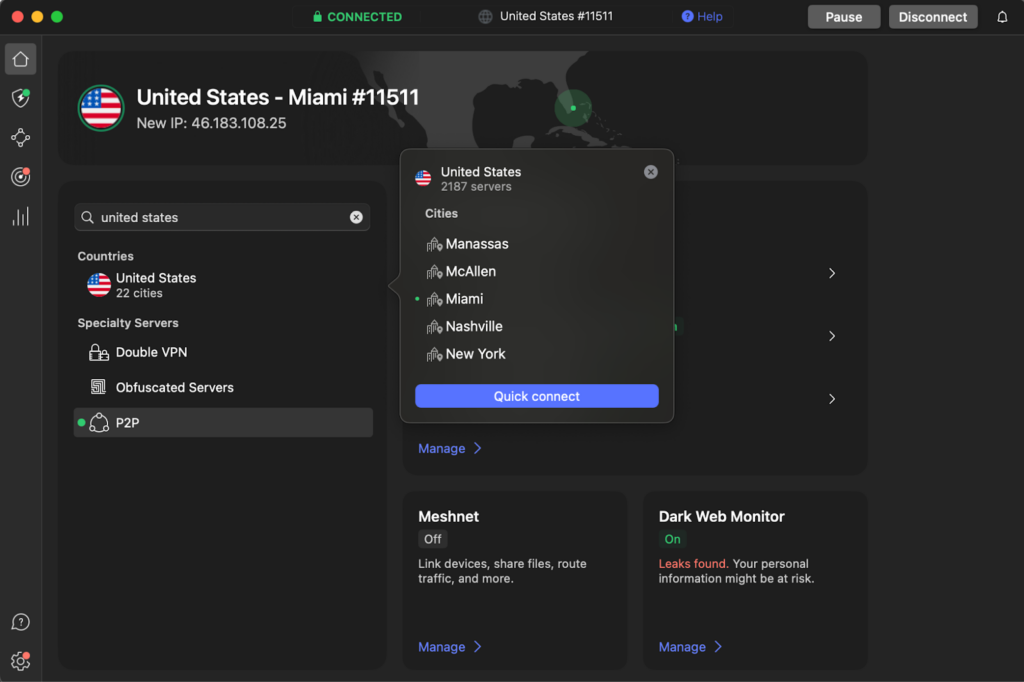This screenshot has height=682, width=1024.
Task: Click the CONNECTED status indicator
Action: 357,16
